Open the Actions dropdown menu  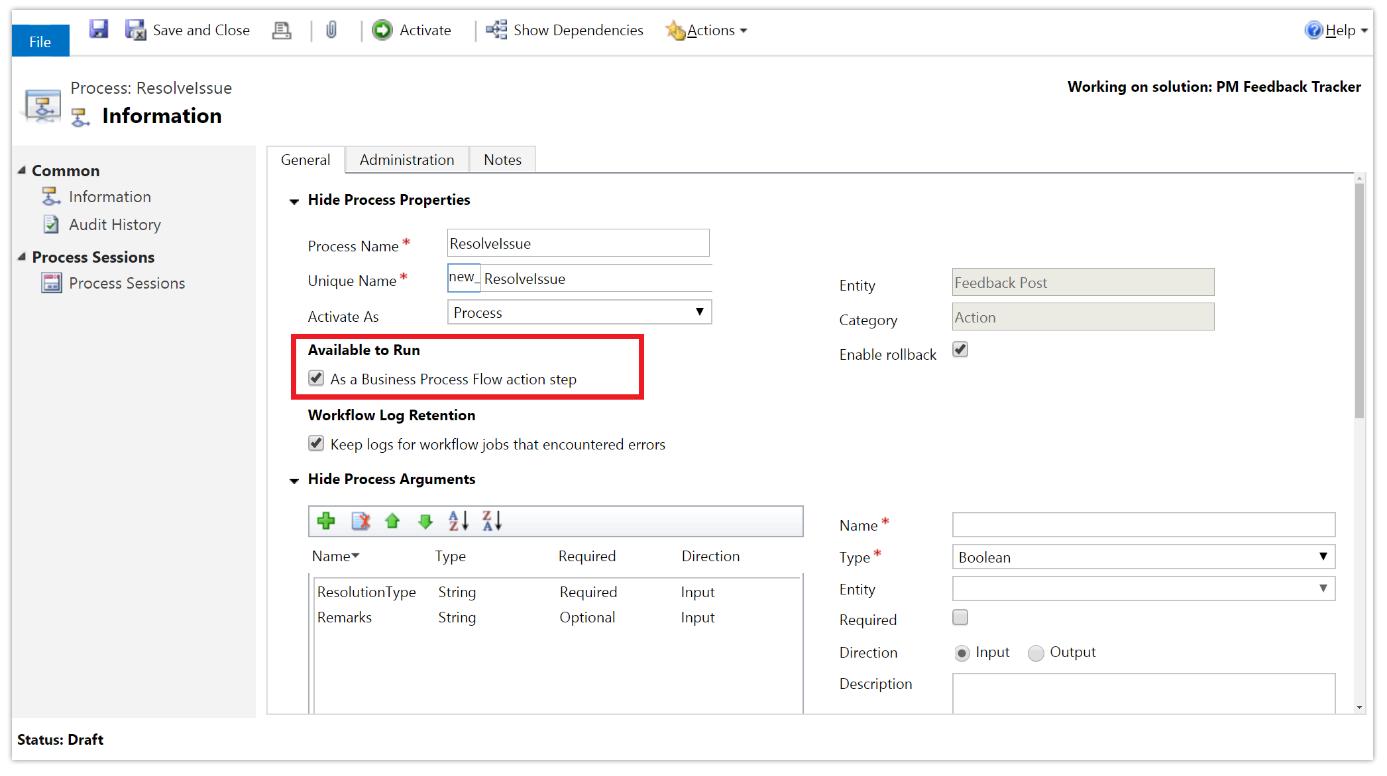(706, 30)
